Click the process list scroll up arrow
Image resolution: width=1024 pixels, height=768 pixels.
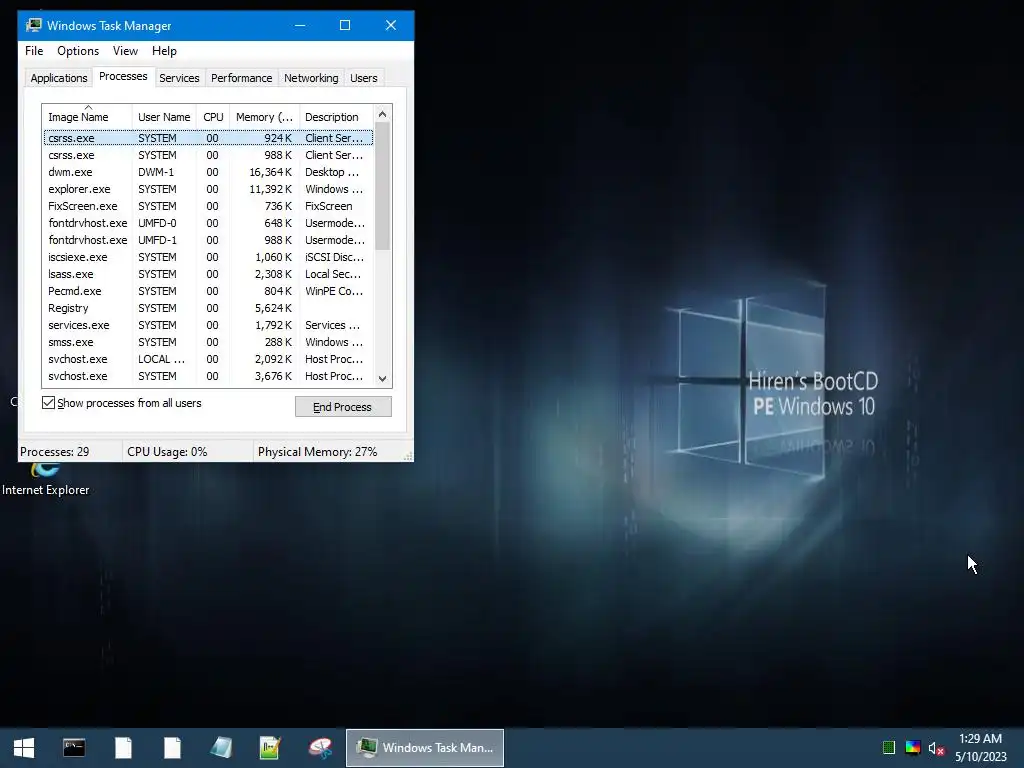[x=383, y=114]
